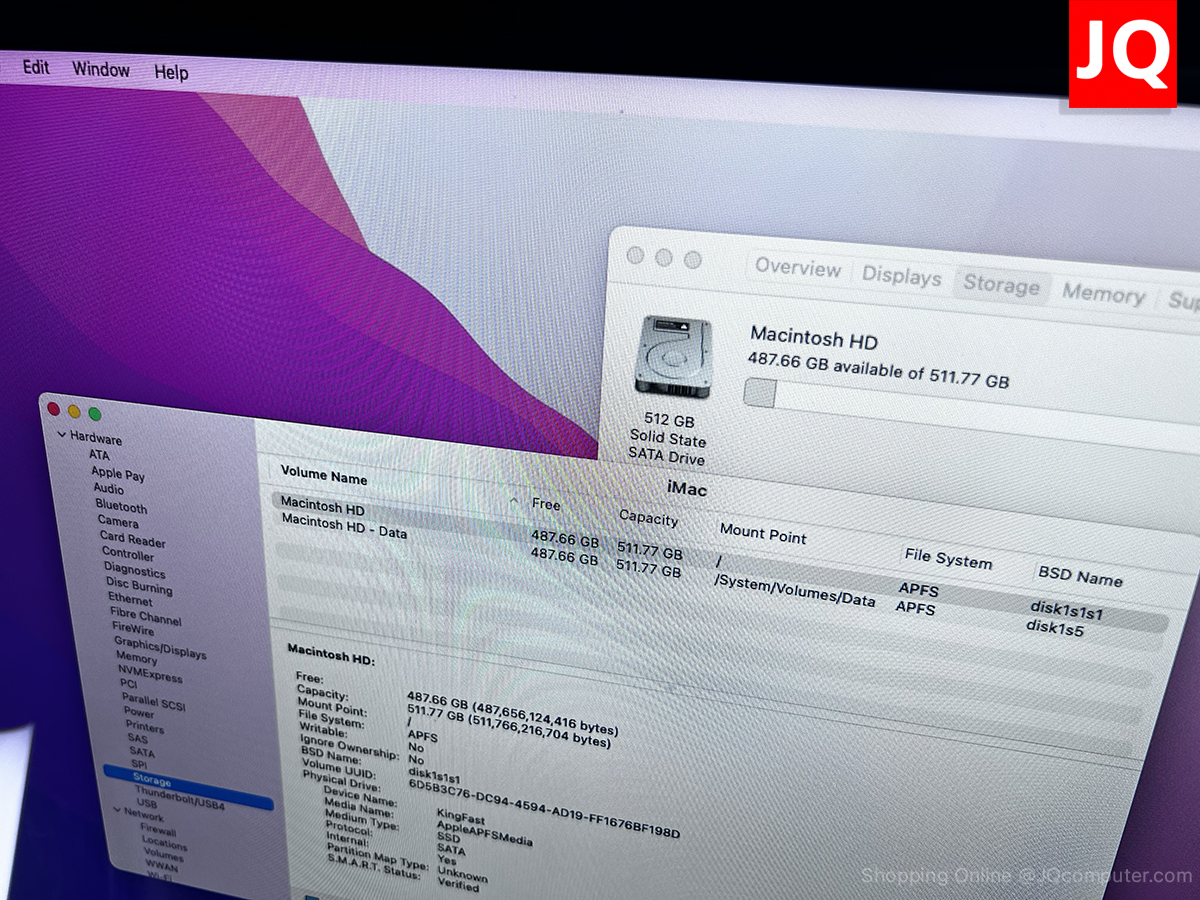Viewport: 1200px width, 900px height.
Task: Select Controller in the sidebar
Action: (x=128, y=554)
